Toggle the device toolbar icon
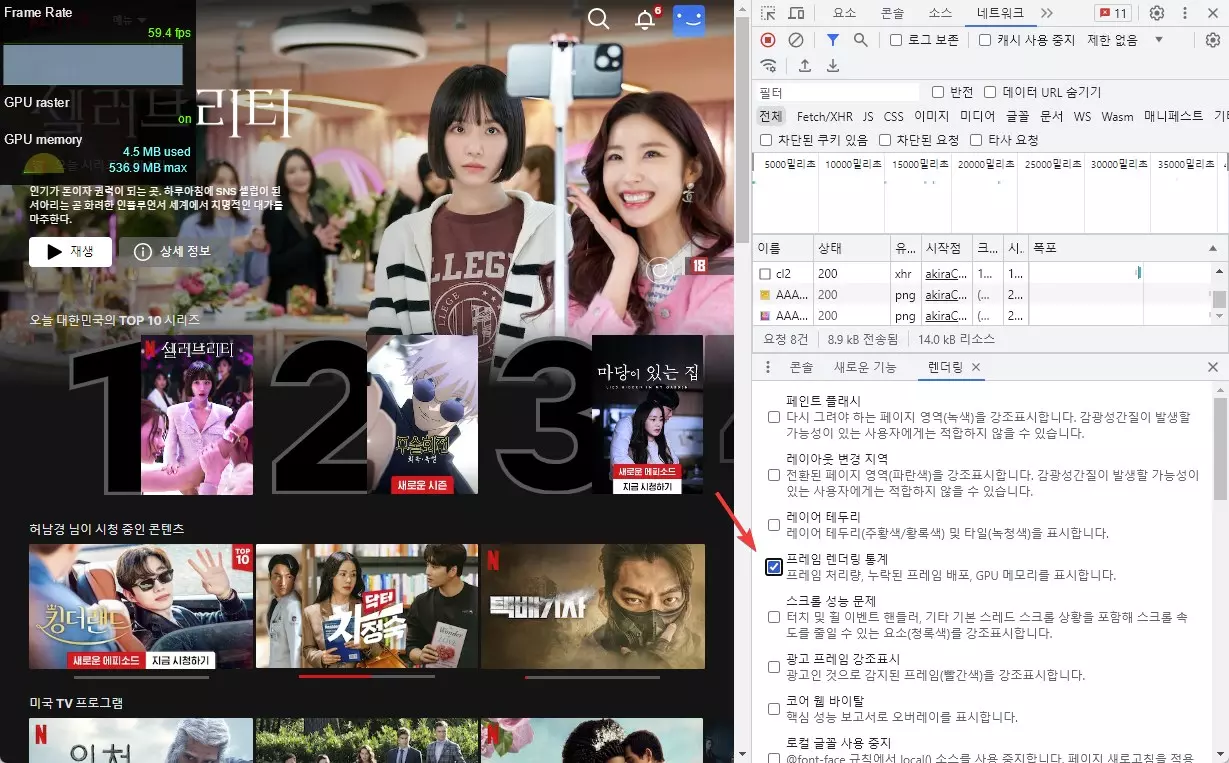Image resolution: width=1229 pixels, height=763 pixels. pos(796,13)
